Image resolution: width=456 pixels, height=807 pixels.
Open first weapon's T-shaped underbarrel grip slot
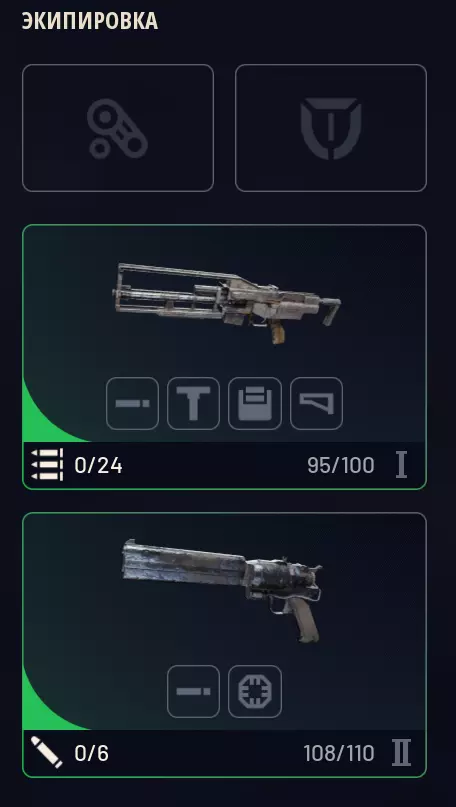(194, 404)
